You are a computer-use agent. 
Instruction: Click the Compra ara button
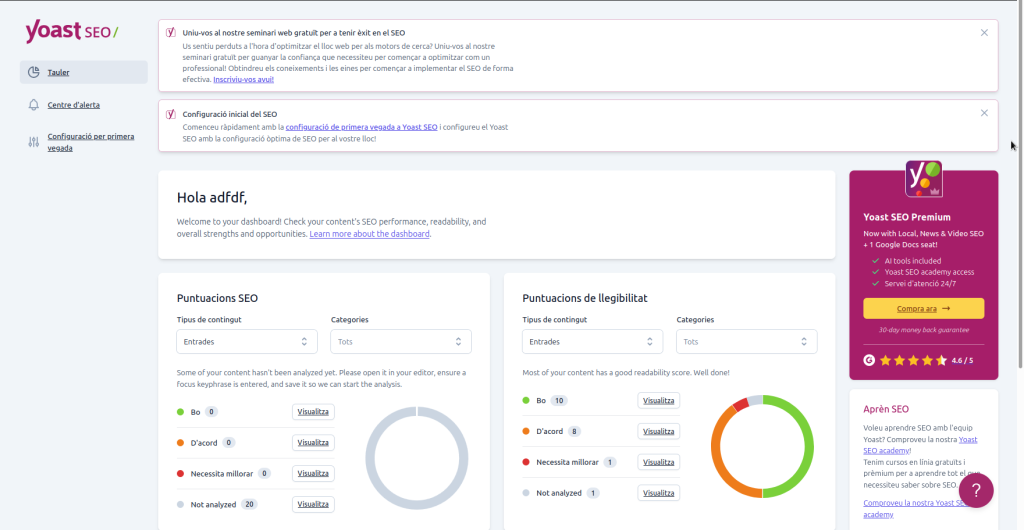(x=923, y=309)
